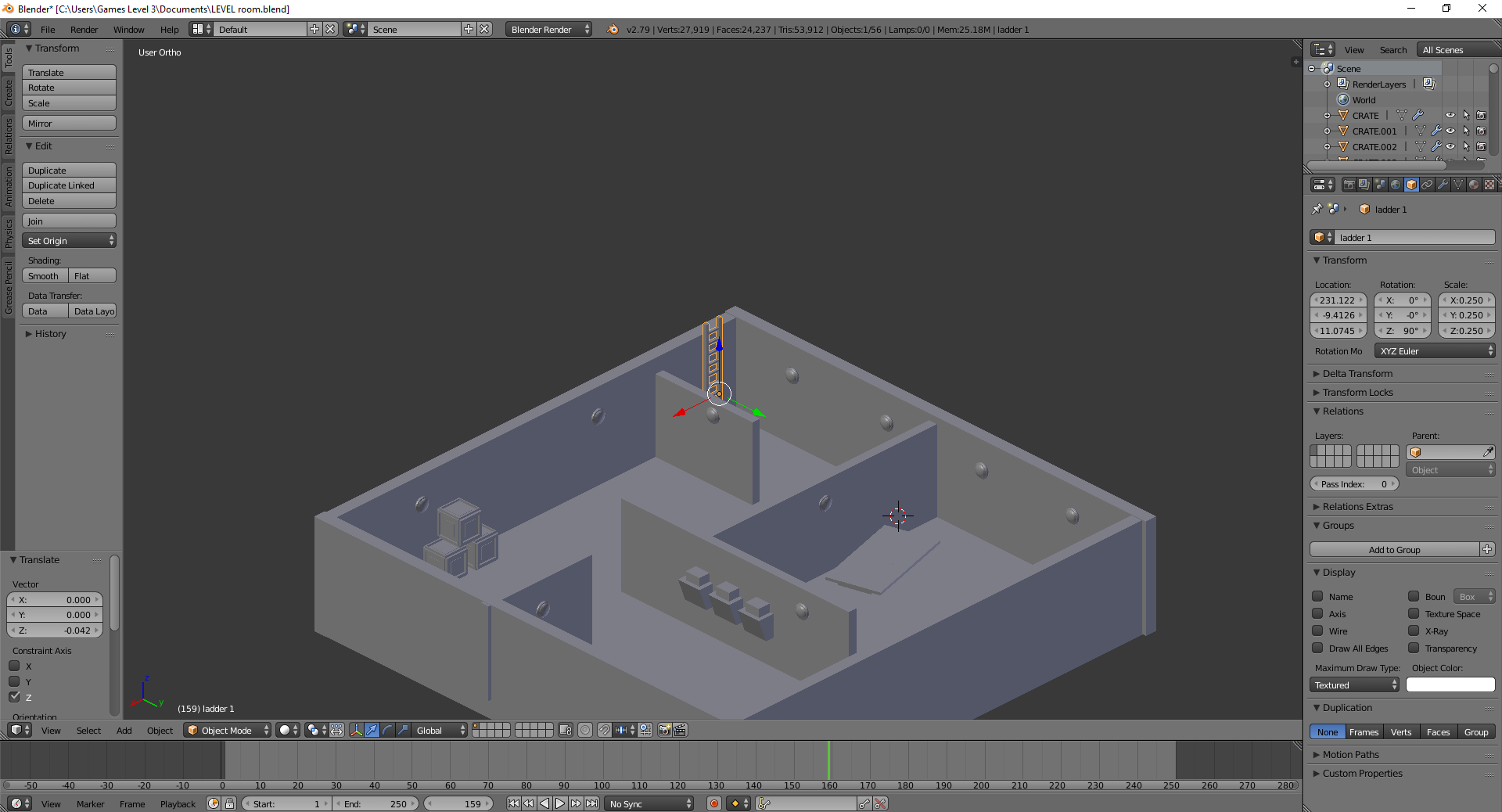Click the Duplicate Linked button
Screen dimensions: 1502x812
point(70,185)
